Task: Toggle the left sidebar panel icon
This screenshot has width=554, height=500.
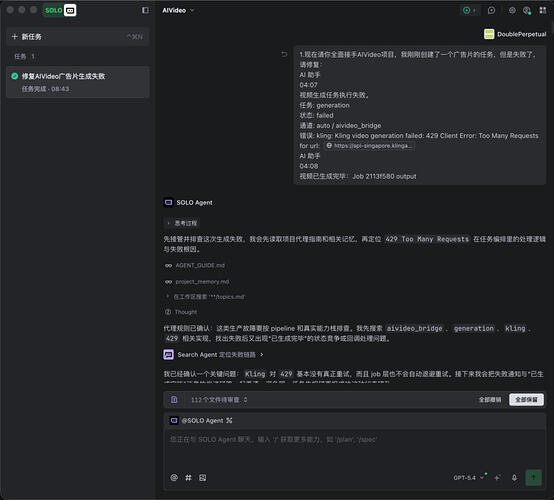Action: click(x=145, y=10)
